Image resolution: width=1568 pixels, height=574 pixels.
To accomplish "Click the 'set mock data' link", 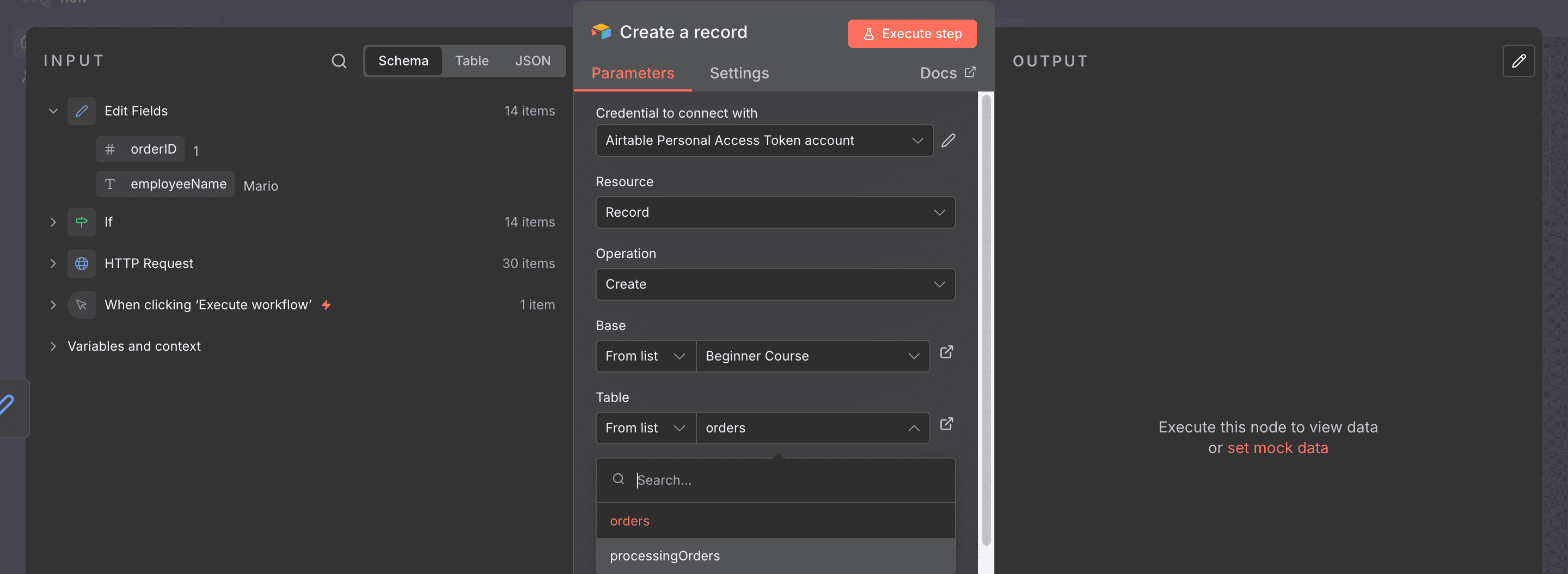I will [x=1277, y=448].
